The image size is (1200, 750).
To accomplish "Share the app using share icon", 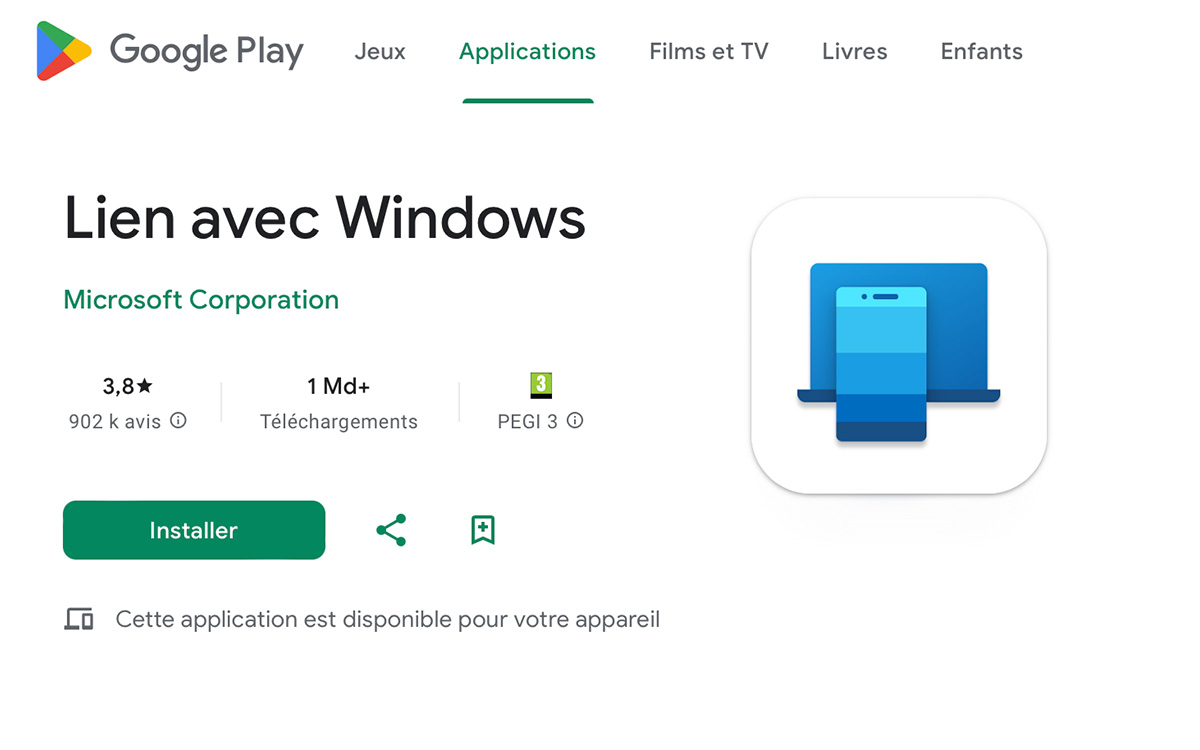I will 391,530.
